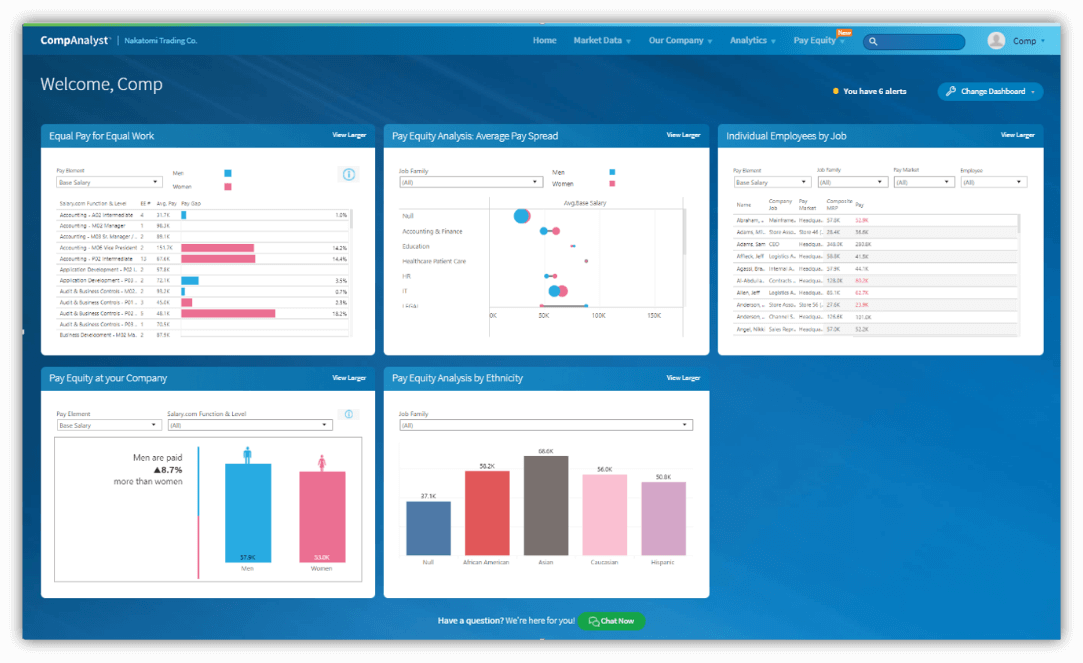1083x663 pixels.
Task: Click View Larger on Pay Equity by Ethnicity
Action: [x=683, y=378]
